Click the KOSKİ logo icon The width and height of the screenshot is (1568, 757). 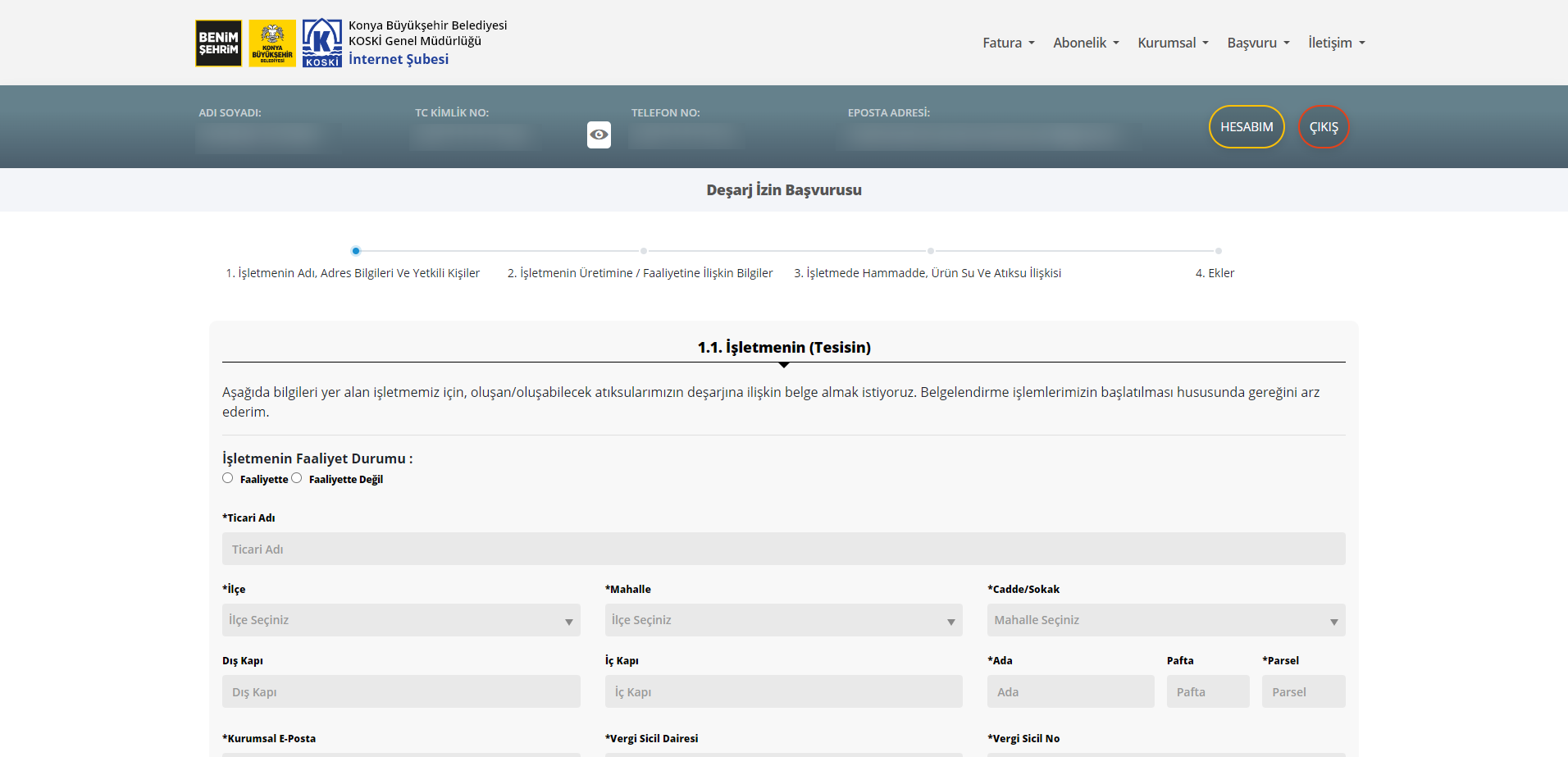click(x=321, y=43)
